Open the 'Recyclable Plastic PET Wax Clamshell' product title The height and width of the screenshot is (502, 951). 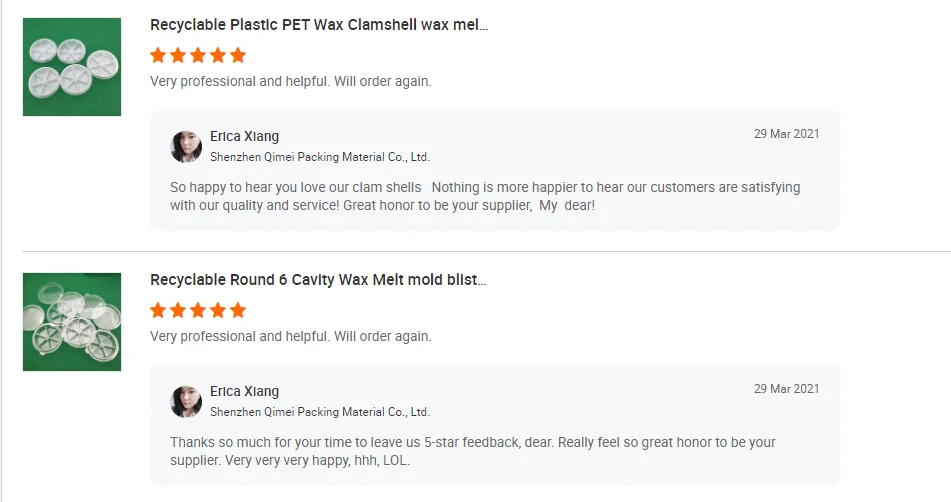pyautogui.click(x=319, y=25)
